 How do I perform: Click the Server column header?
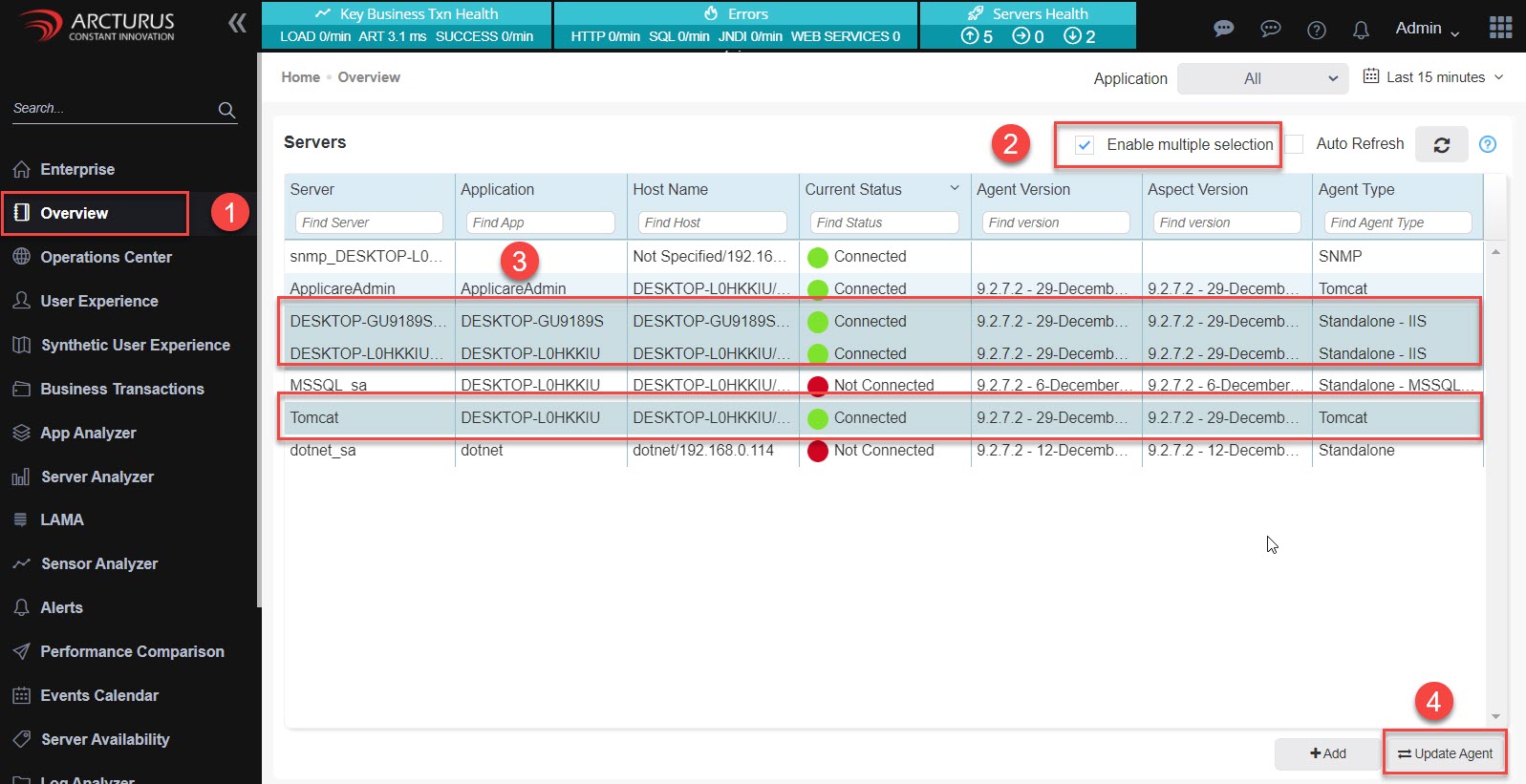[x=312, y=189]
